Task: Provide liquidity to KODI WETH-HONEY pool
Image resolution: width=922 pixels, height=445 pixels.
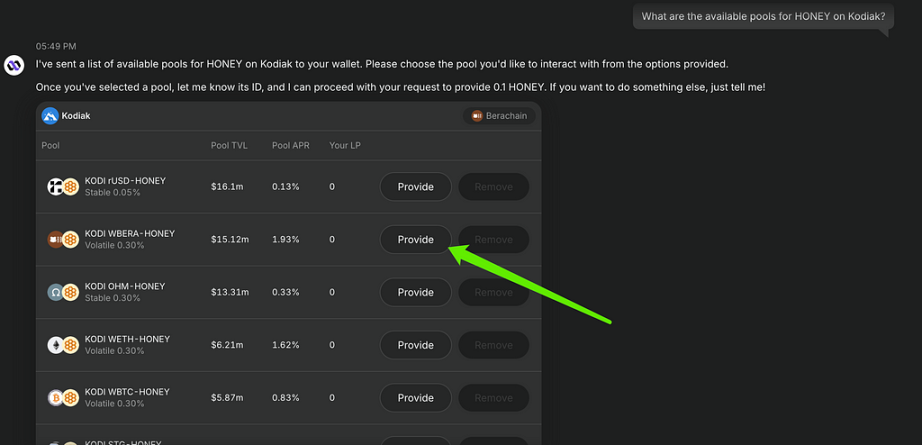Action: (x=416, y=345)
